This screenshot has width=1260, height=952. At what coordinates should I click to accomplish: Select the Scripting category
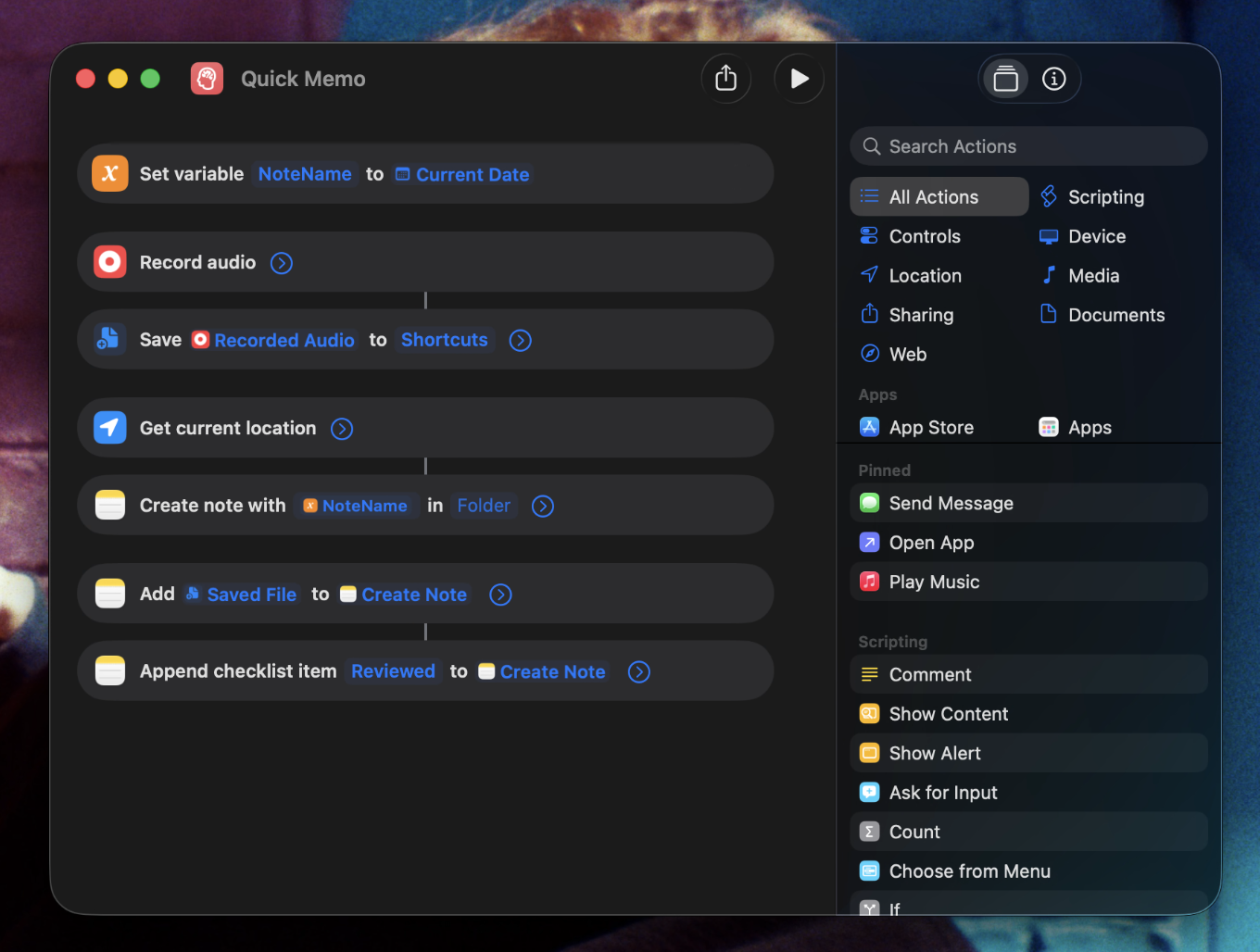click(x=1105, y=197)
